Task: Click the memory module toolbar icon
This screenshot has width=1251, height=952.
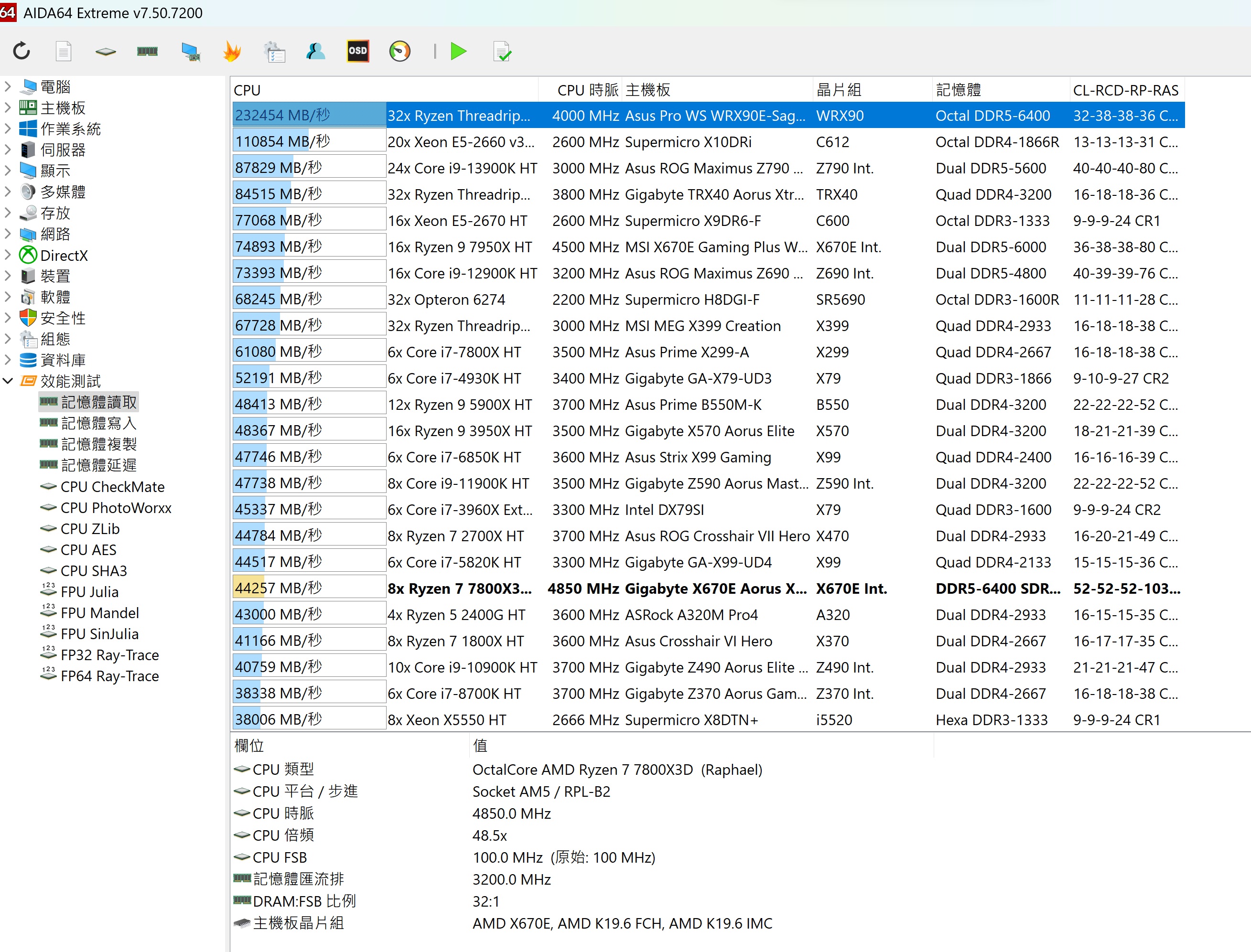Action: 147,52
